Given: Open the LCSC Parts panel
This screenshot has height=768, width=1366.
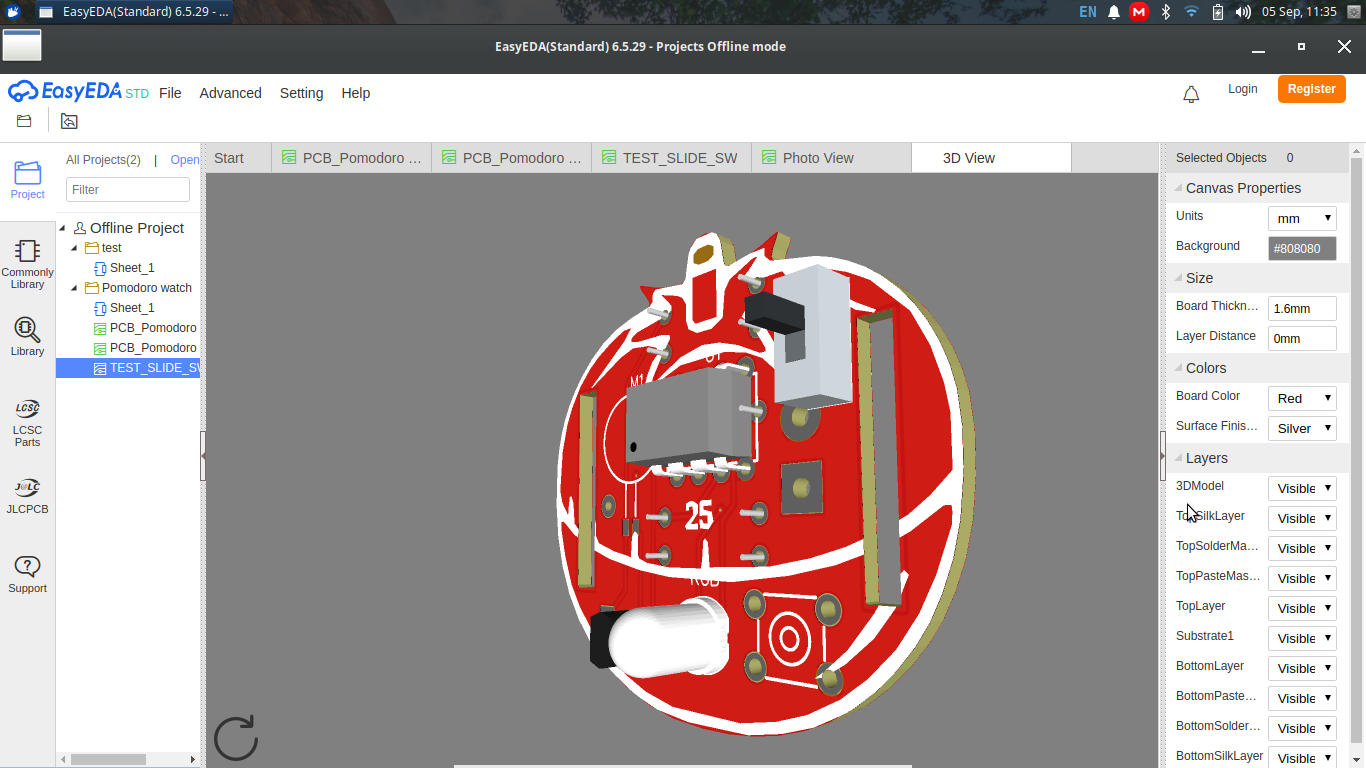Looking at the screenshot, I should (27, 421).
